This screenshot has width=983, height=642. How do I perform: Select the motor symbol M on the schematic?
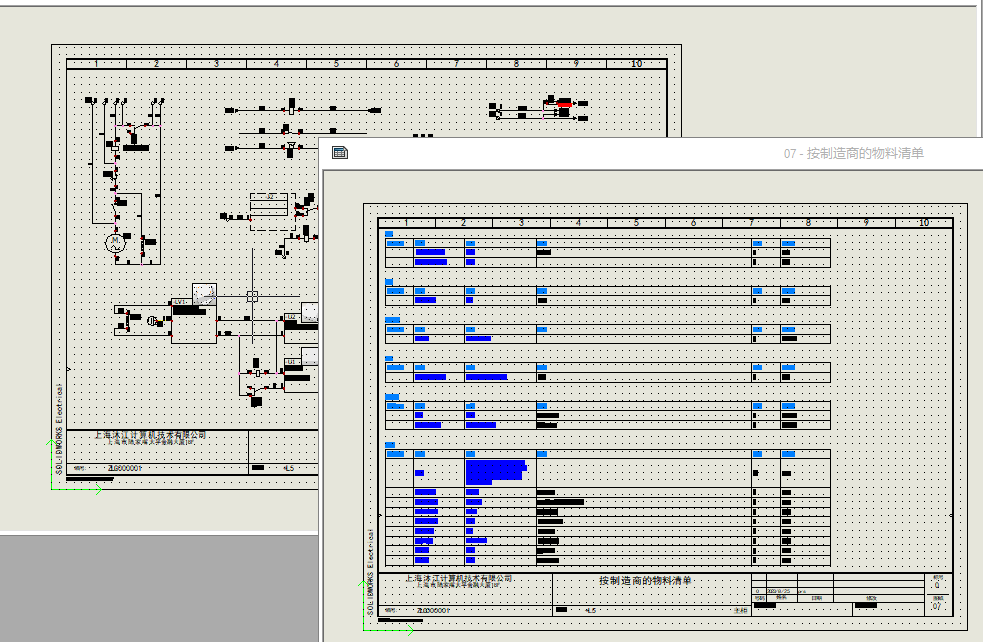pyautogui.click(x=115, y=243)
